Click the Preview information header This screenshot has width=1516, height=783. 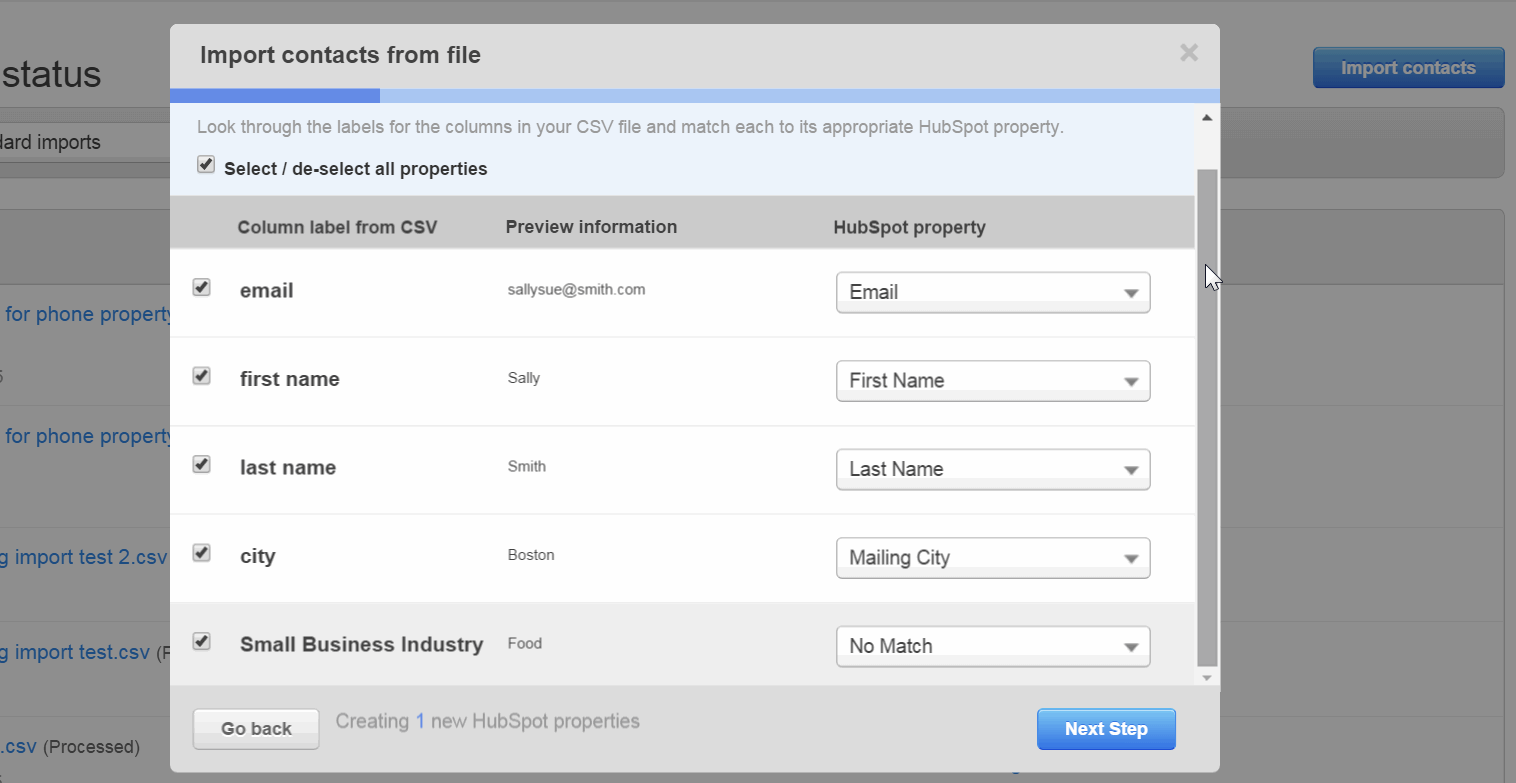click(x=591, y=227)
